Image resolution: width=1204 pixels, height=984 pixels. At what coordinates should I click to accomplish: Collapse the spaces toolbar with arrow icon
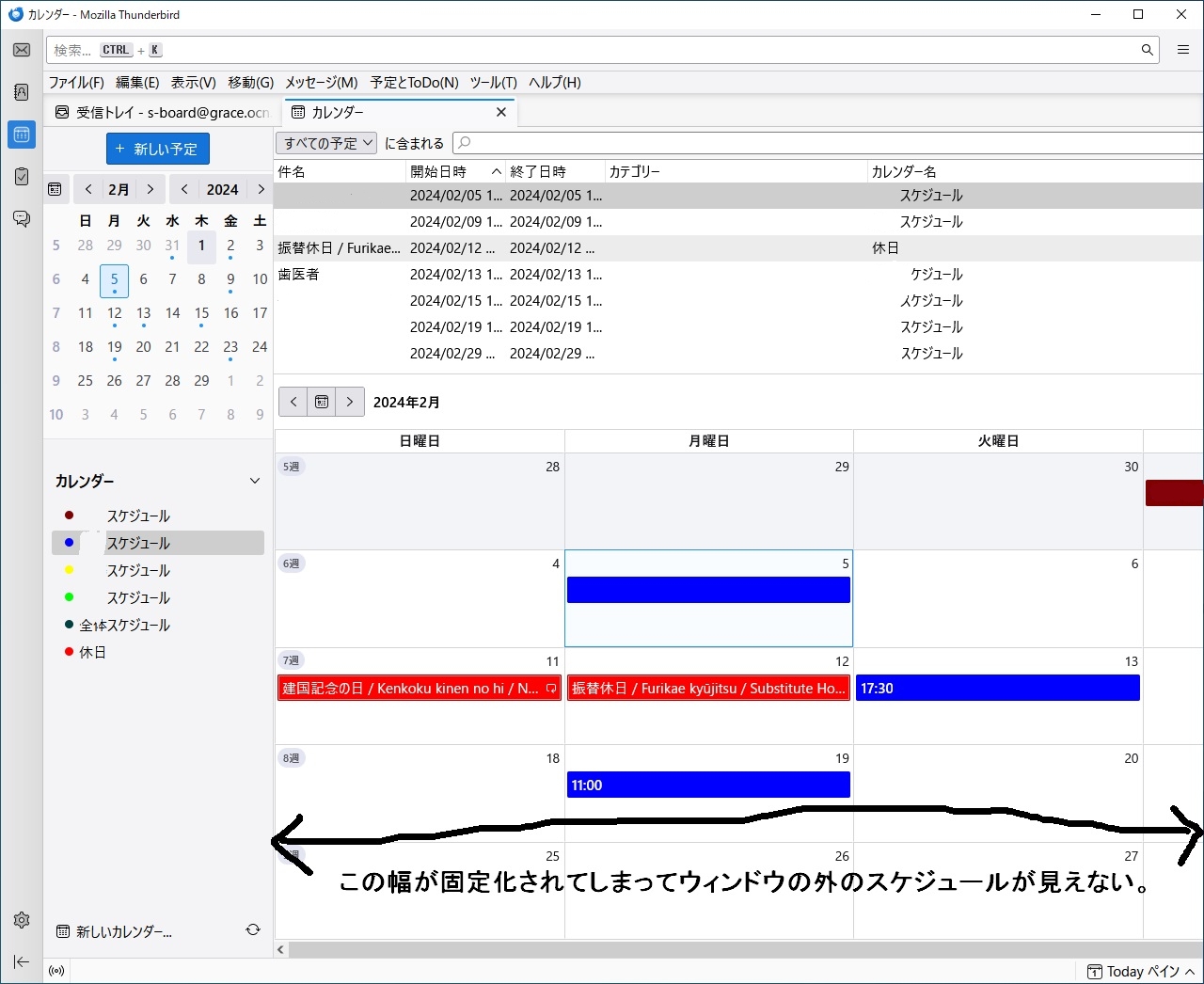point(22,961)
